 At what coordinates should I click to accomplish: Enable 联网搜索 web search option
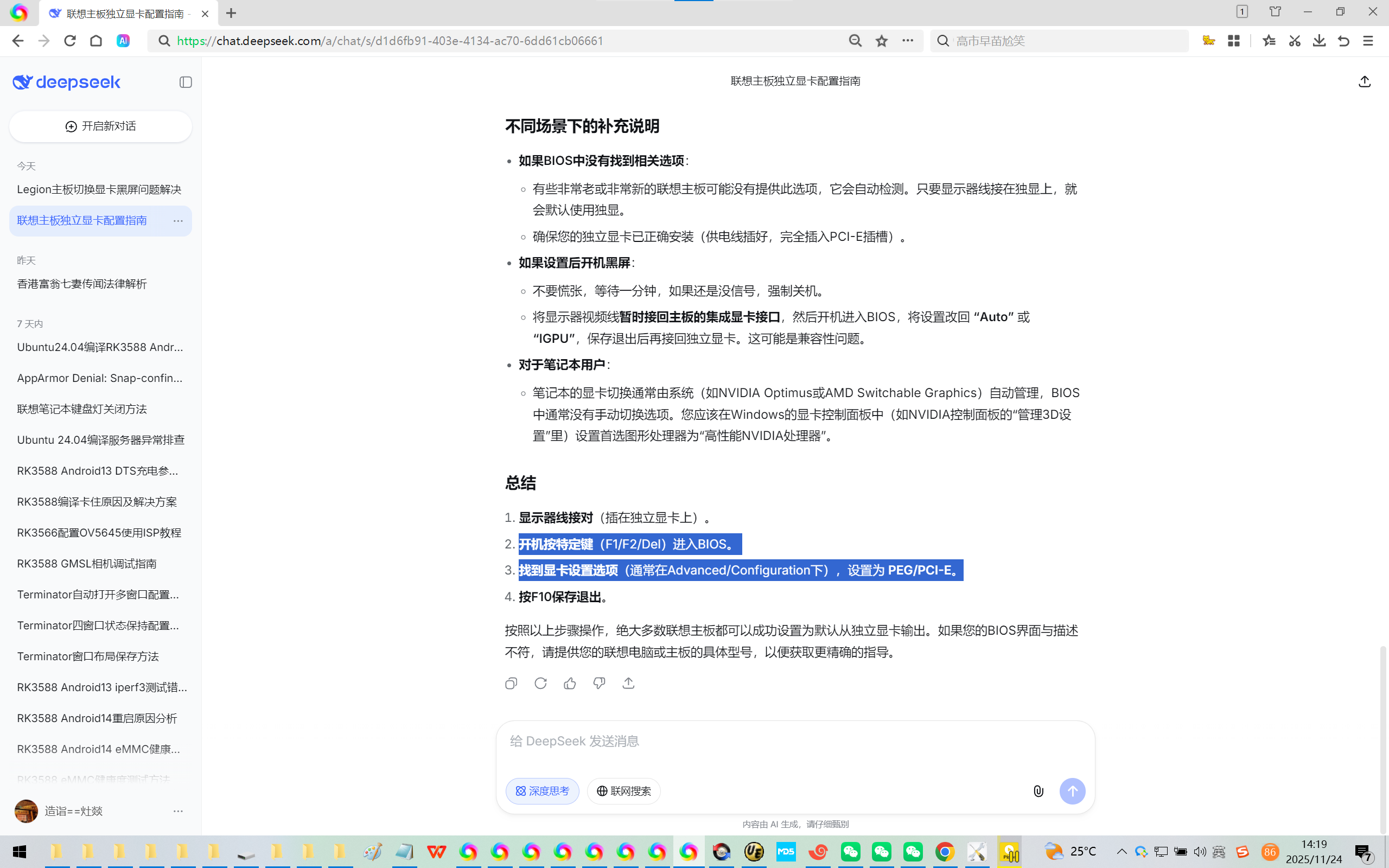pyautogui.click(x=623, y=791)
